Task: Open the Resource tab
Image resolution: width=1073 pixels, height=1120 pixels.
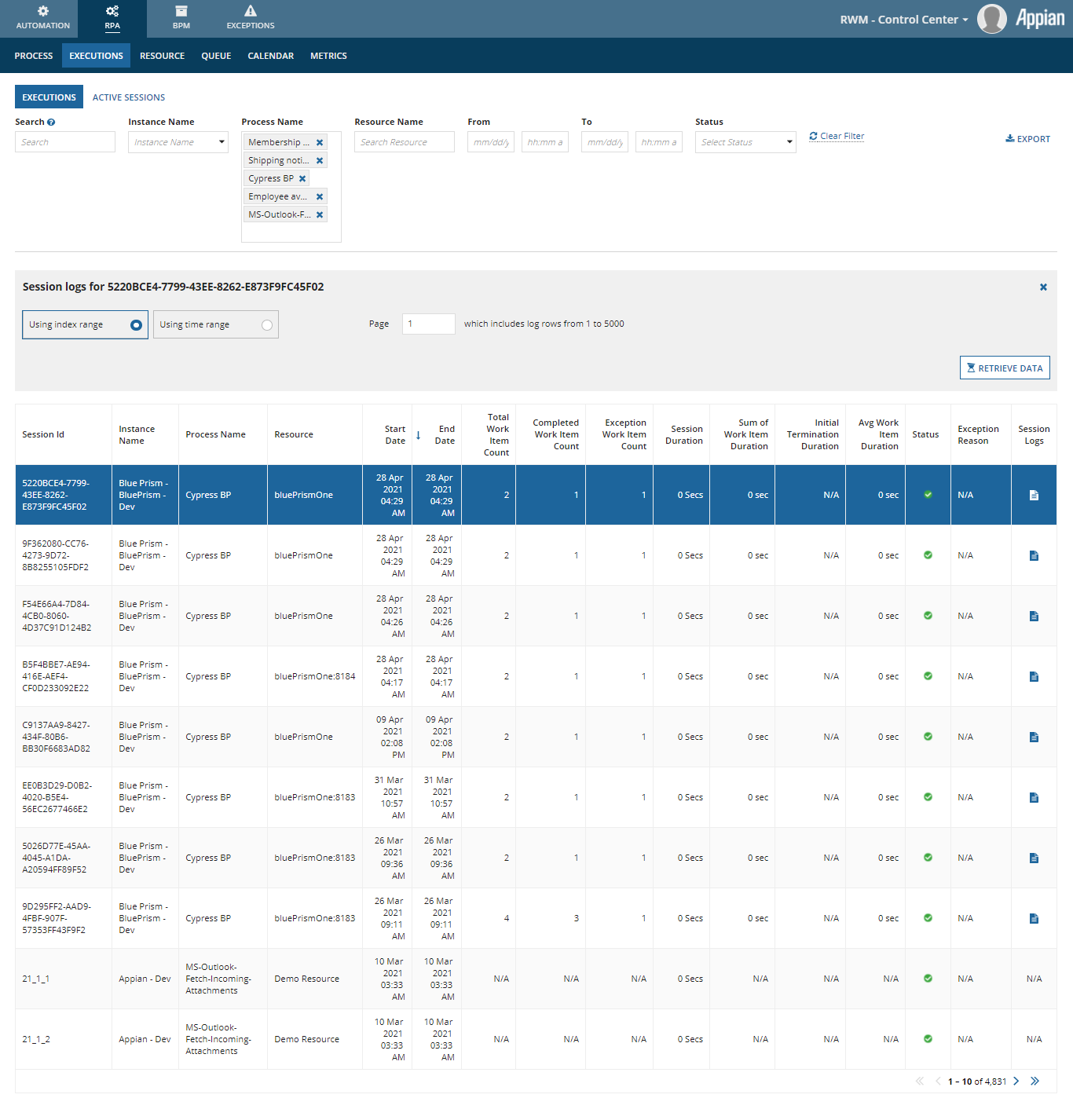Action: [163, 56]
